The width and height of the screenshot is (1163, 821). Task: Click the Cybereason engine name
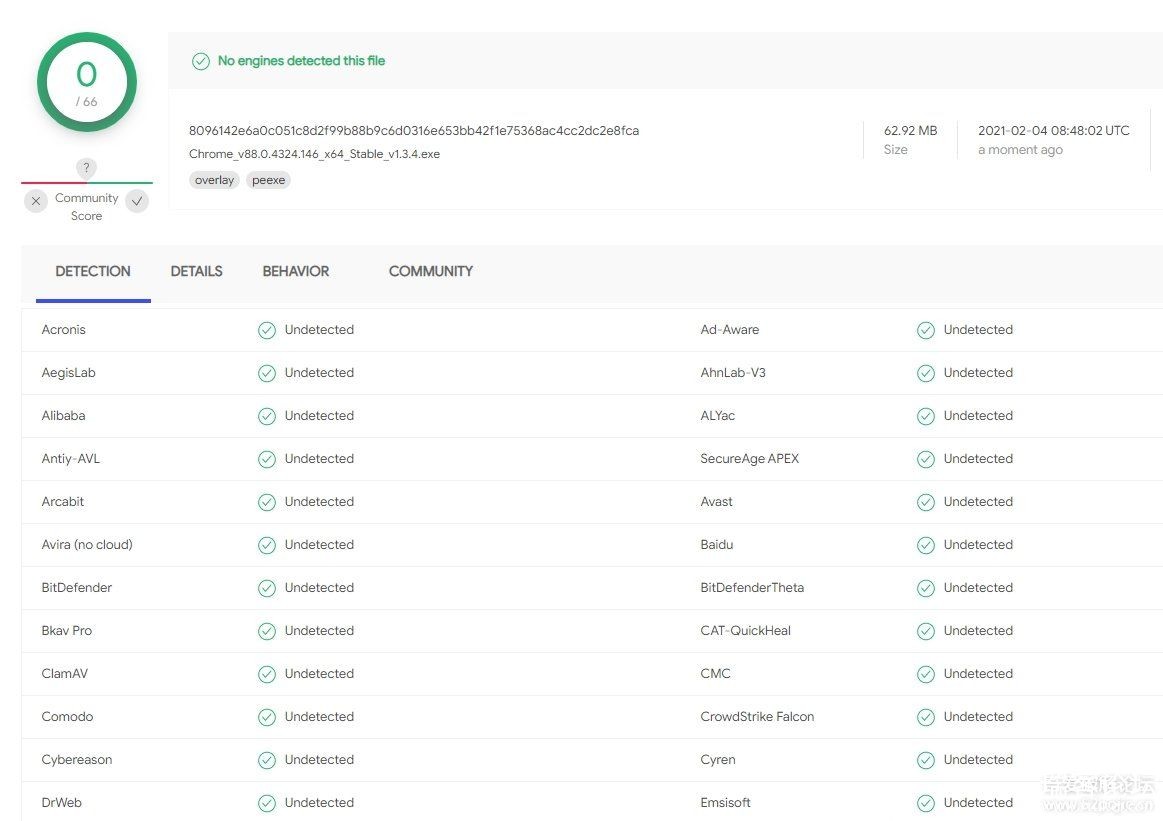[76, 760]
